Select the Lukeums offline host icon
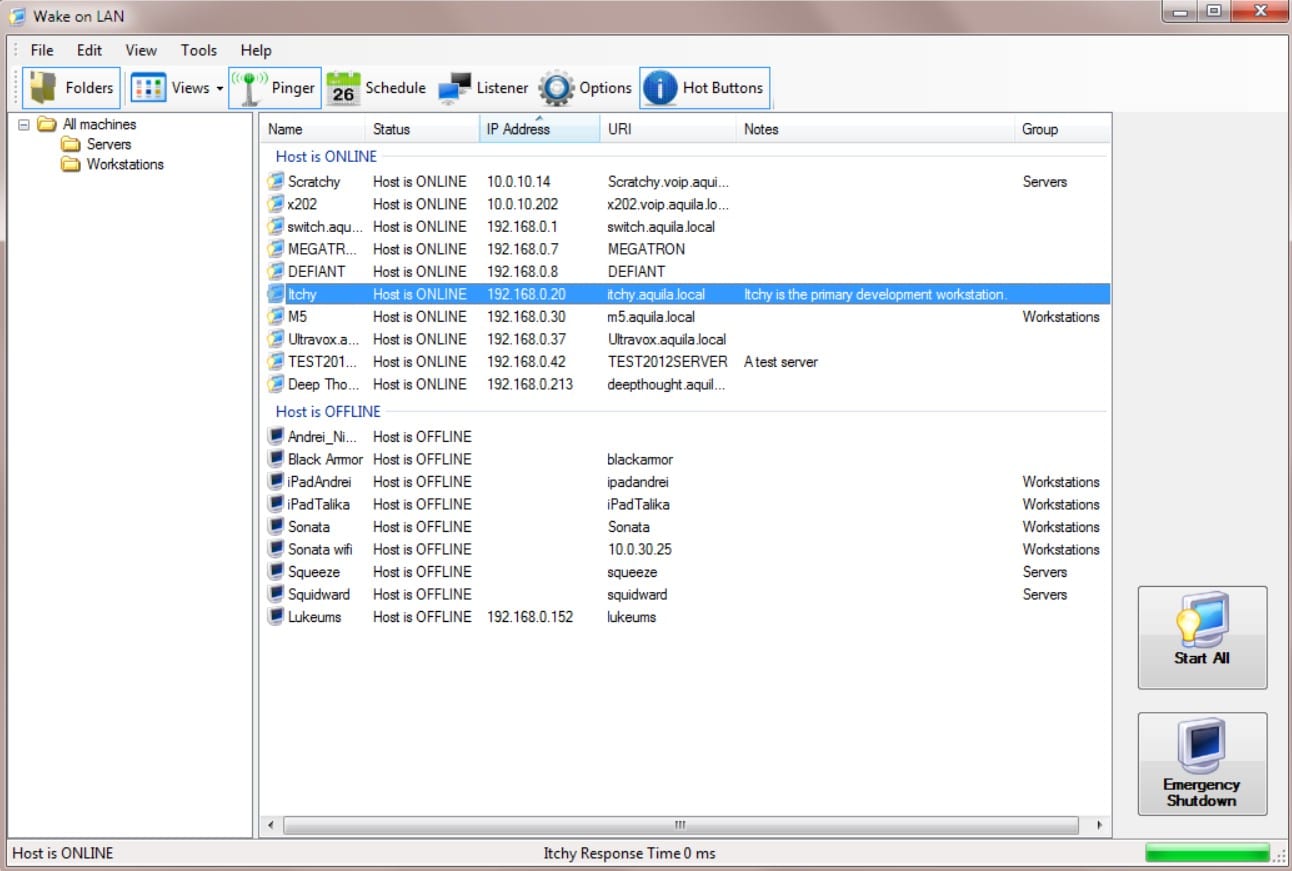 tap(276, 617)
